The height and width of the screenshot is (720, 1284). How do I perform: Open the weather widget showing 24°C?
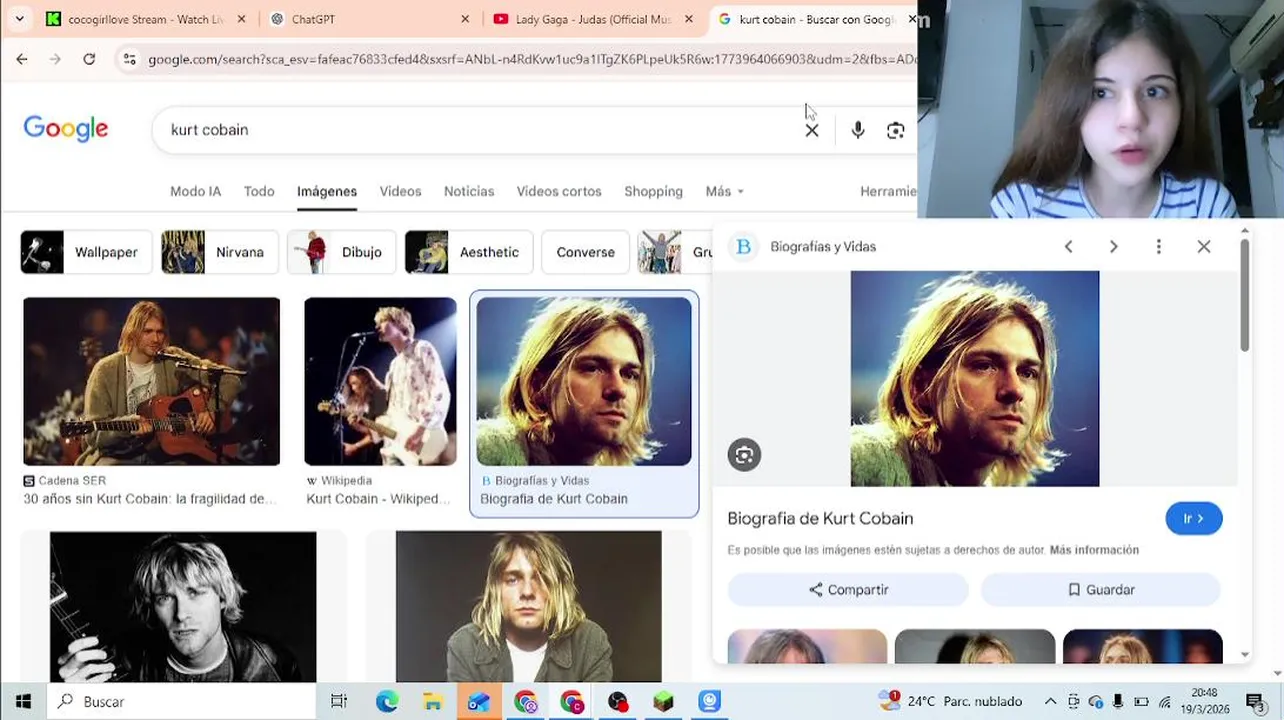tap(950, 701)
